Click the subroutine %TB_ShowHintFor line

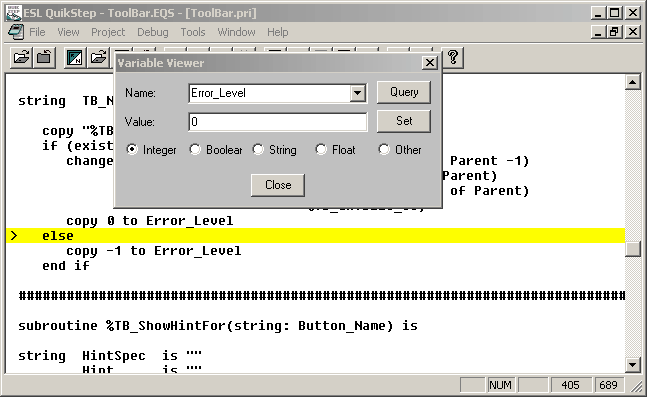click(218, 326)
